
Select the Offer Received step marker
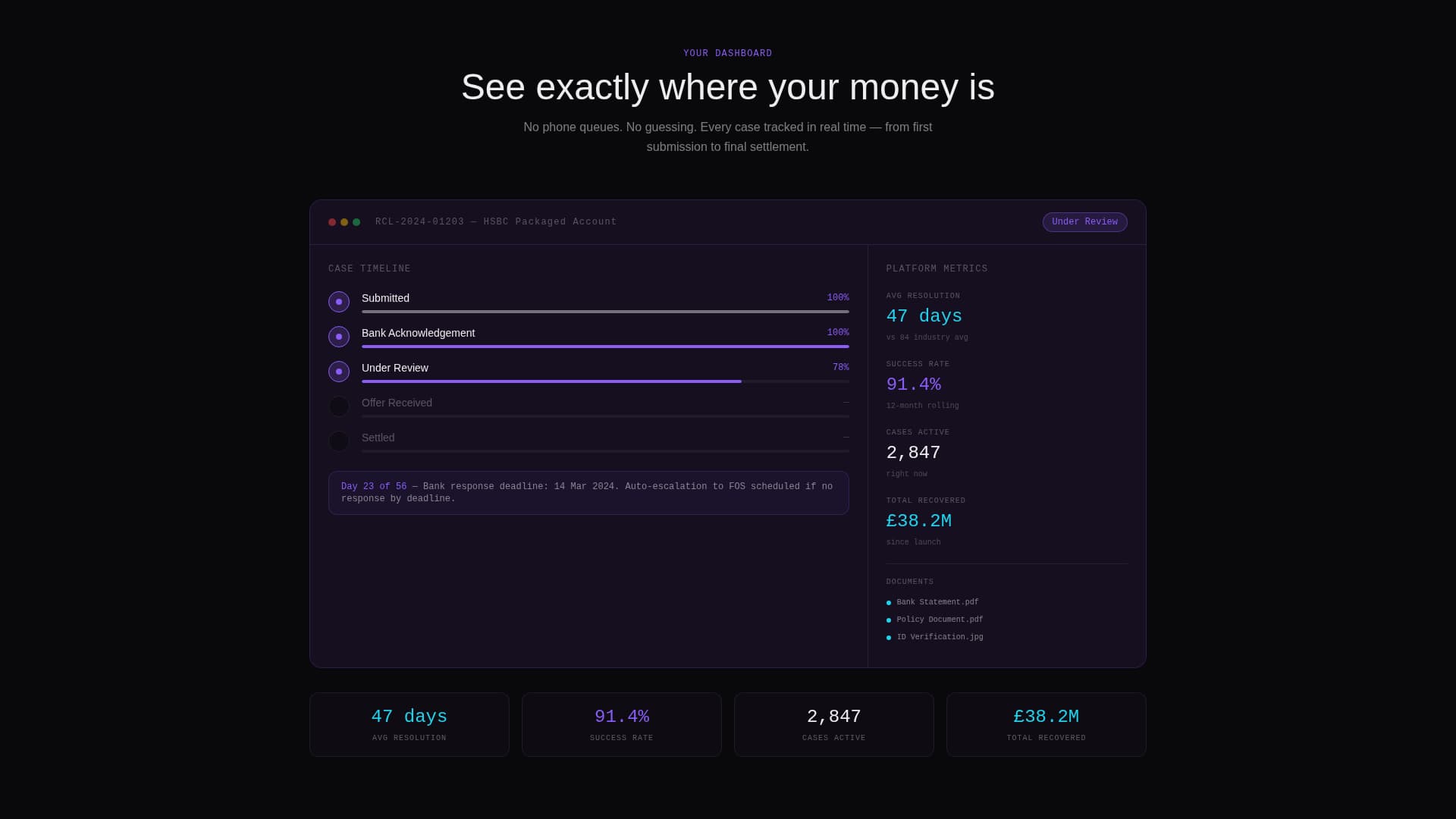[x=339, y=406]
